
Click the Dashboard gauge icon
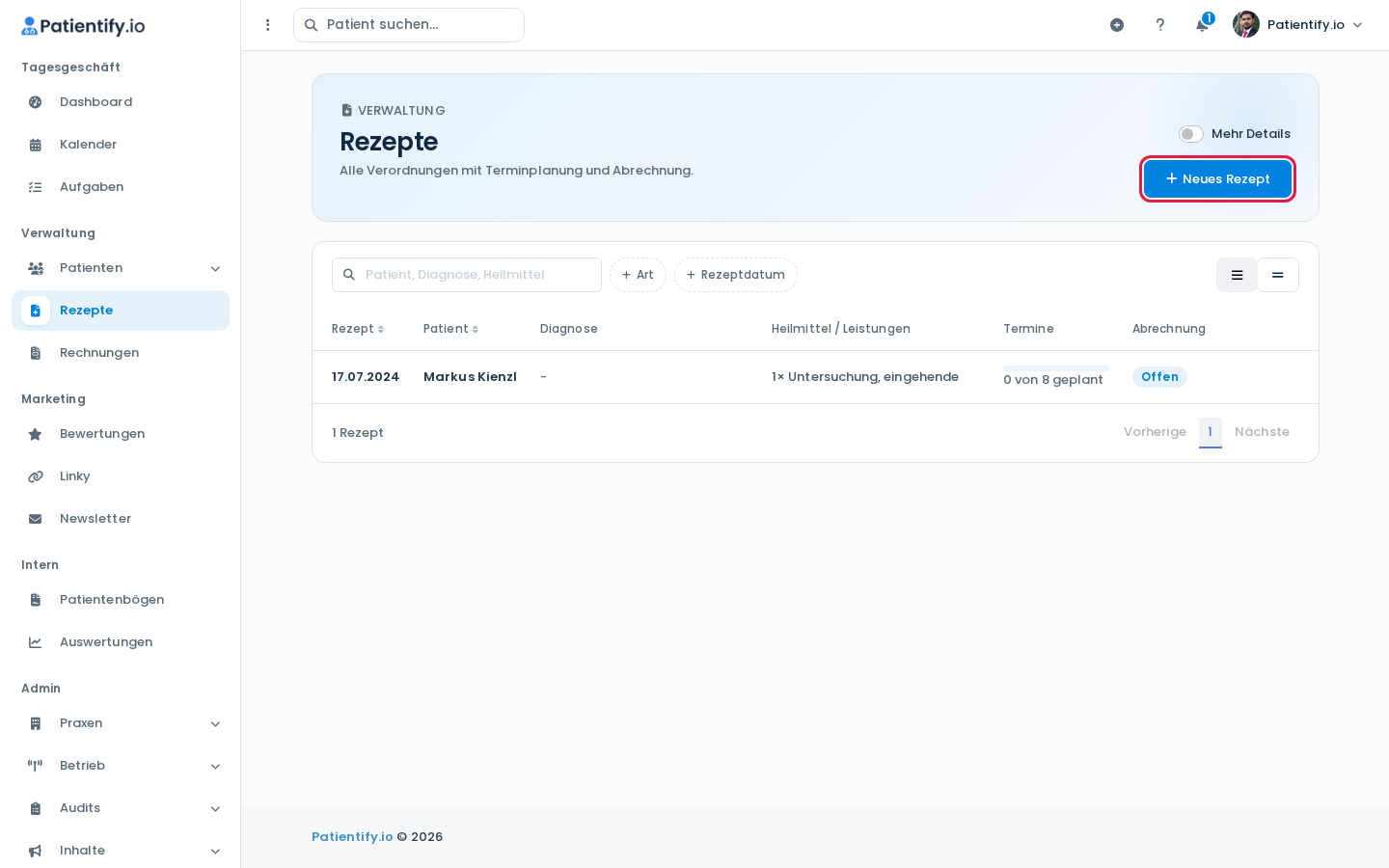click(36, 102)
